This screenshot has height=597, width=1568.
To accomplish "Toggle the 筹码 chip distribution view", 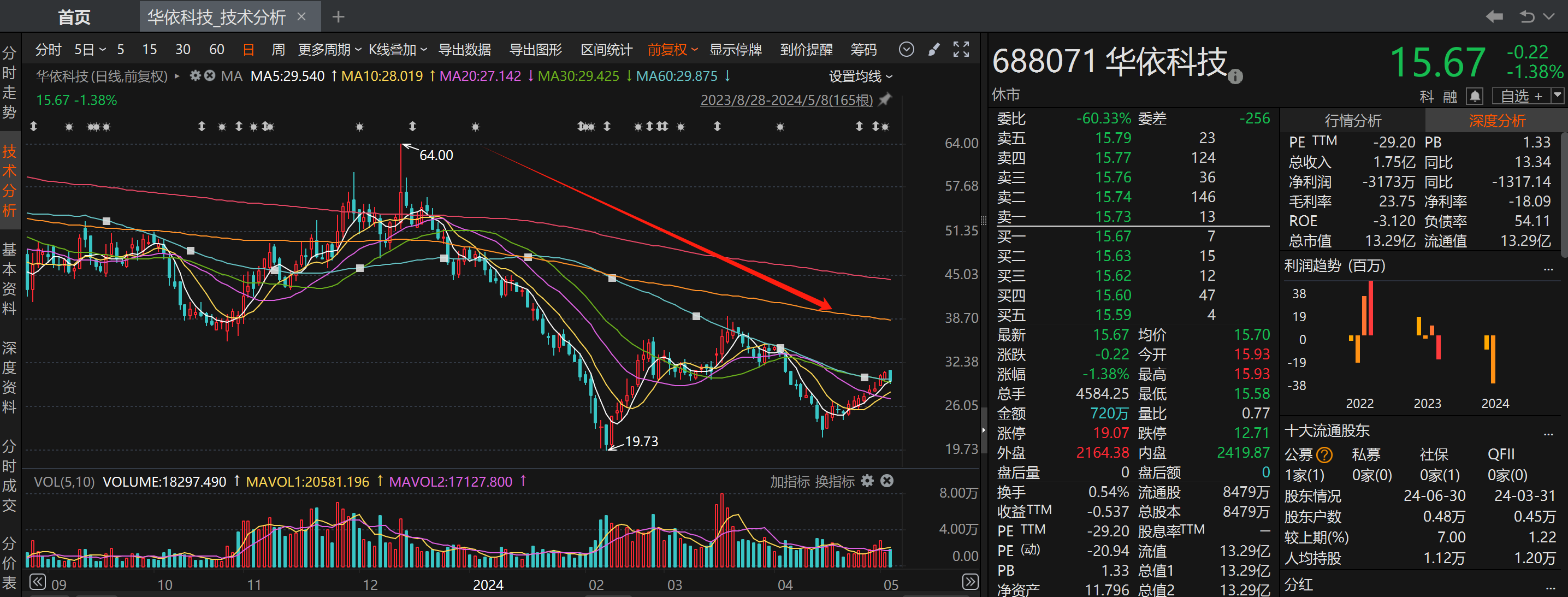I will point(863,49).
